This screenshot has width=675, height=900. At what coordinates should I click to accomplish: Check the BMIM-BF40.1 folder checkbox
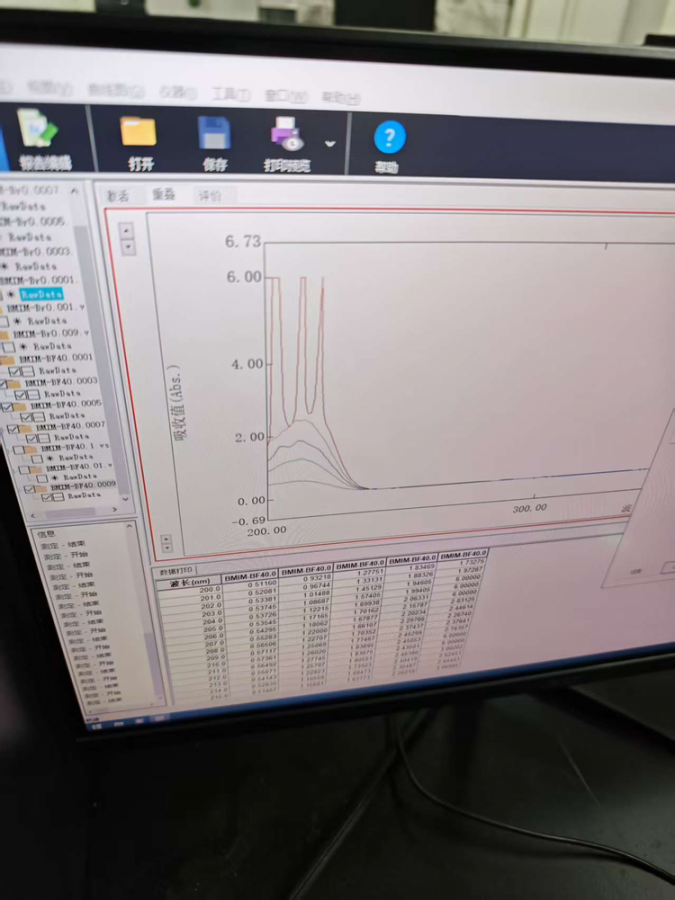[18, 450]
